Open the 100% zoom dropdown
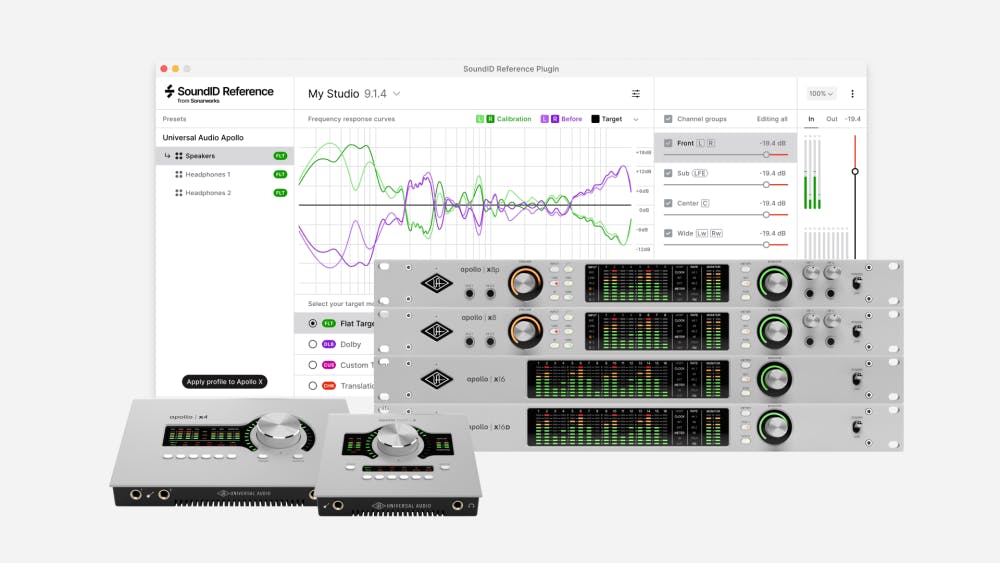The image size is (1000, 563). [821, 94]
